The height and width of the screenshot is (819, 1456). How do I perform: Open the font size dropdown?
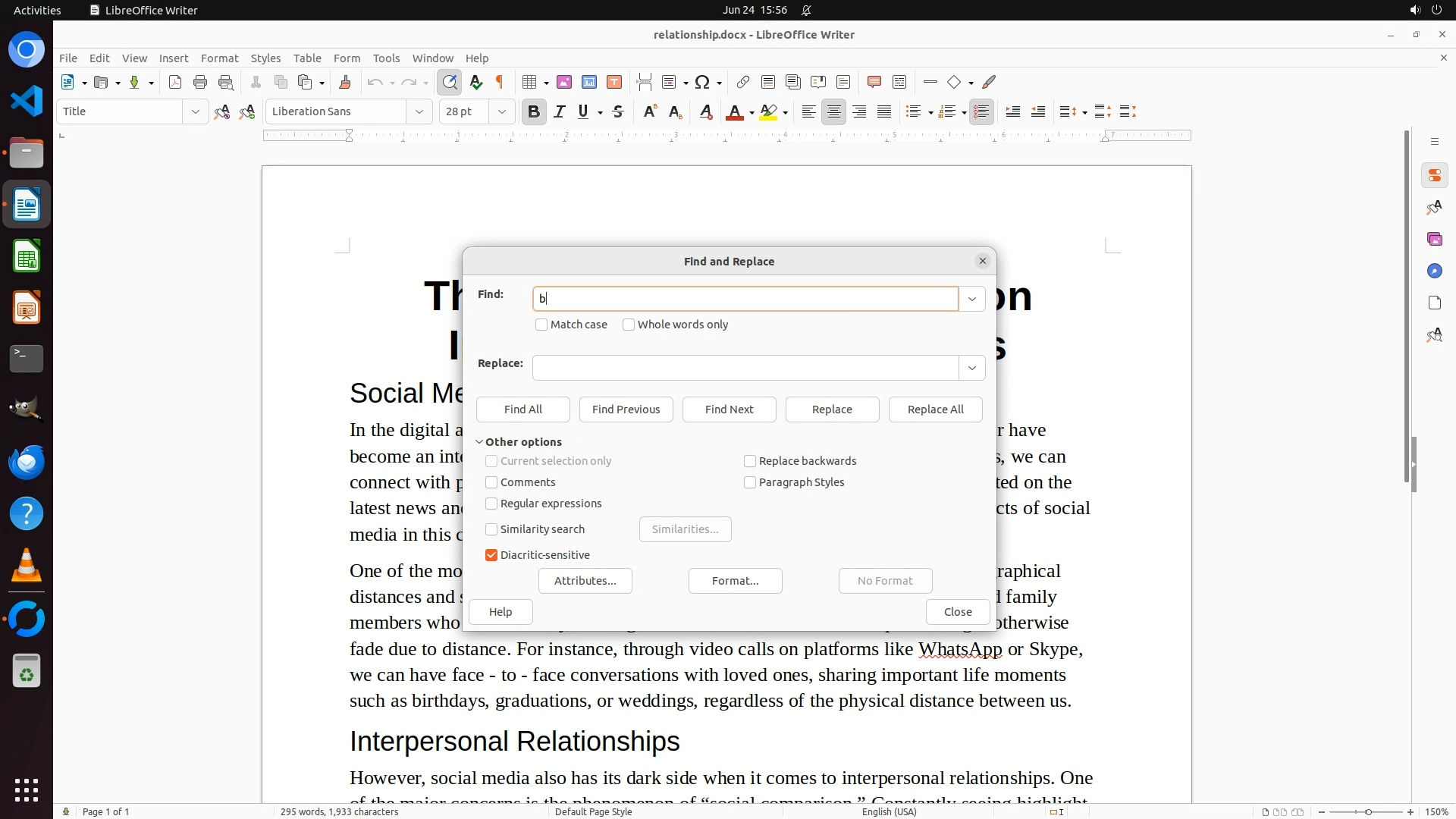501,112
